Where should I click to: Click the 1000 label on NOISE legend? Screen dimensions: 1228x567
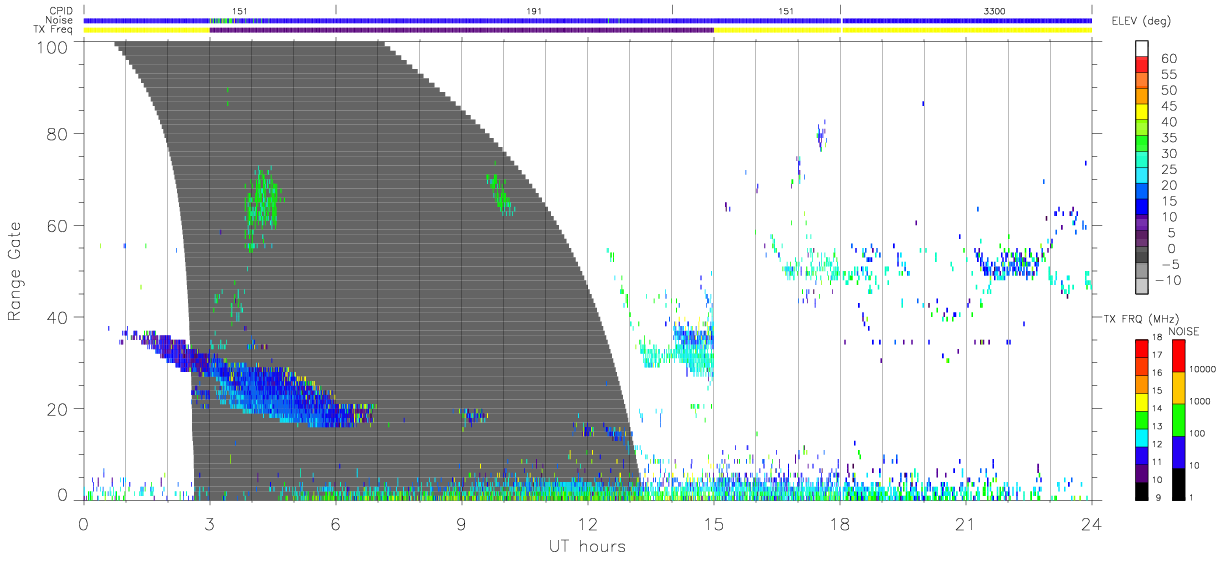1201,401
